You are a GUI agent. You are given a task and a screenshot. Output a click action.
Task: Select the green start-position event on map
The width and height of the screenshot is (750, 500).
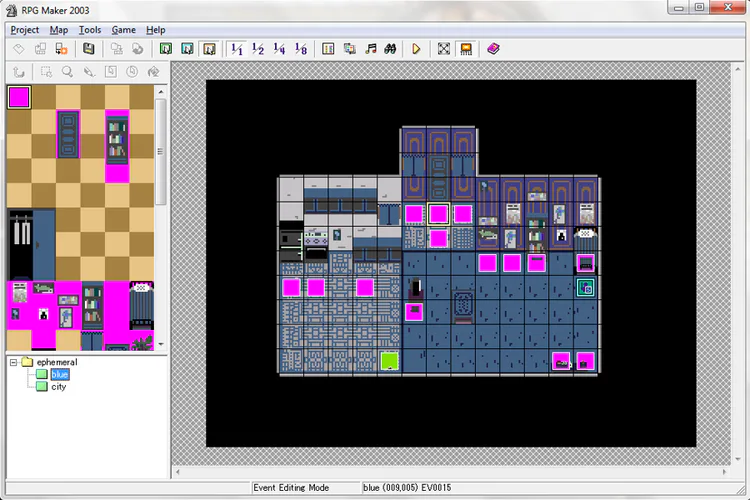(x=389, y=361)
